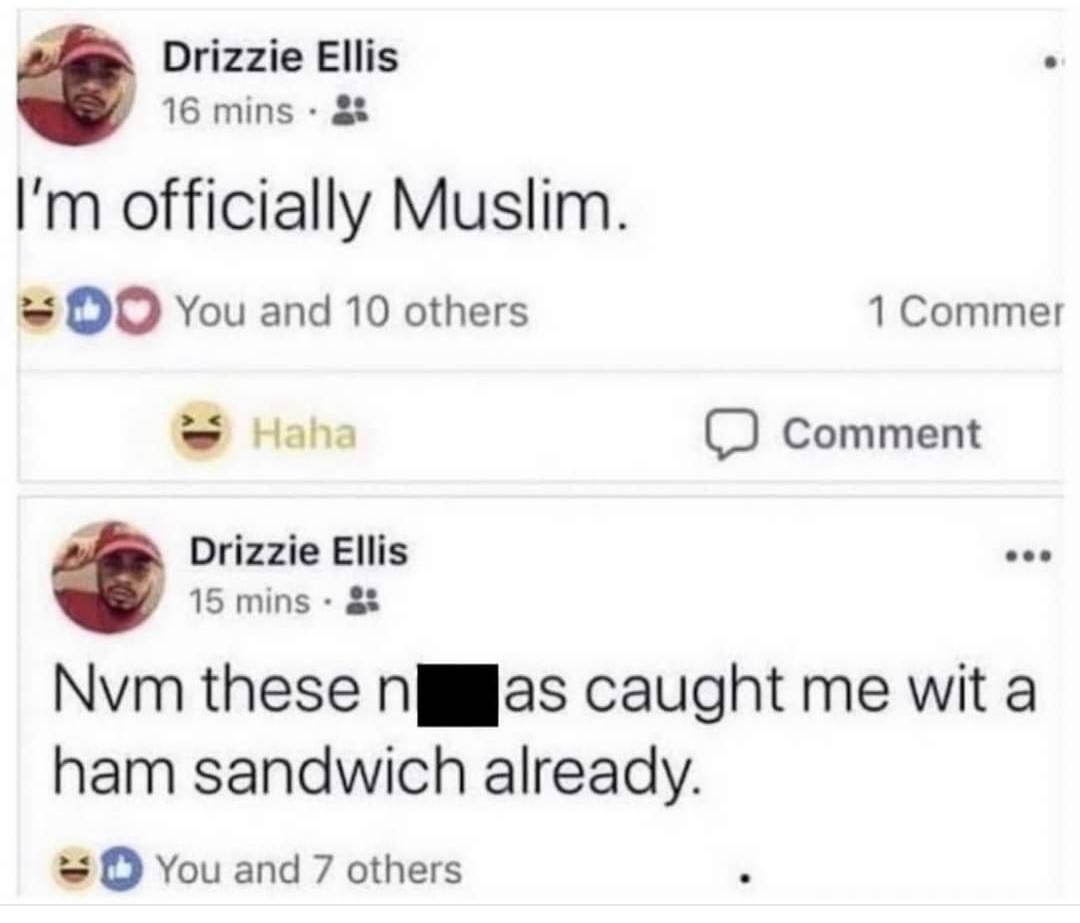This screenshot has width=1080, height=923.
Task: Click the Haha reaction button
Action: pyautogui.click(x=265, y=433)
